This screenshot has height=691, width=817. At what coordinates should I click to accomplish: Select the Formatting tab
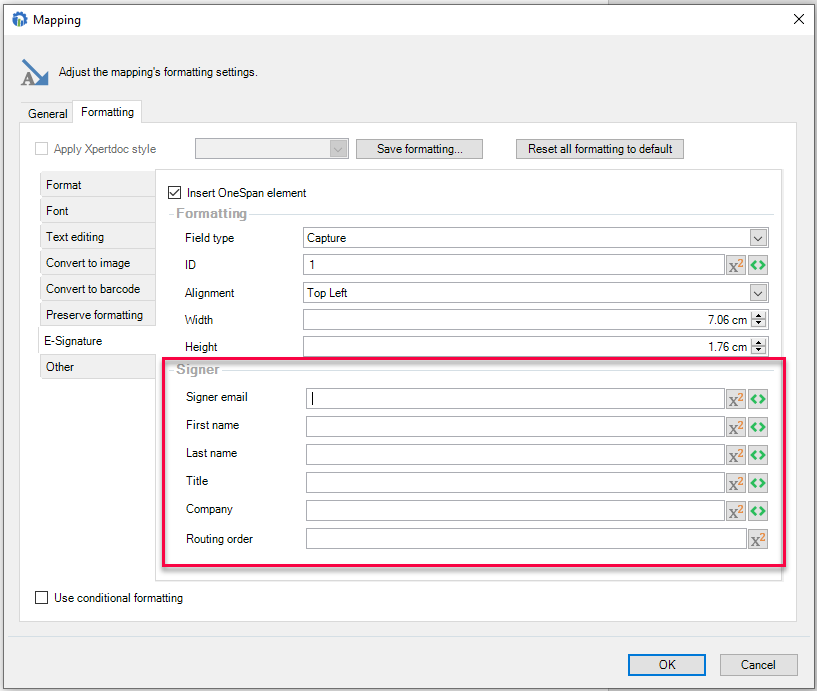tap(107, 112)
